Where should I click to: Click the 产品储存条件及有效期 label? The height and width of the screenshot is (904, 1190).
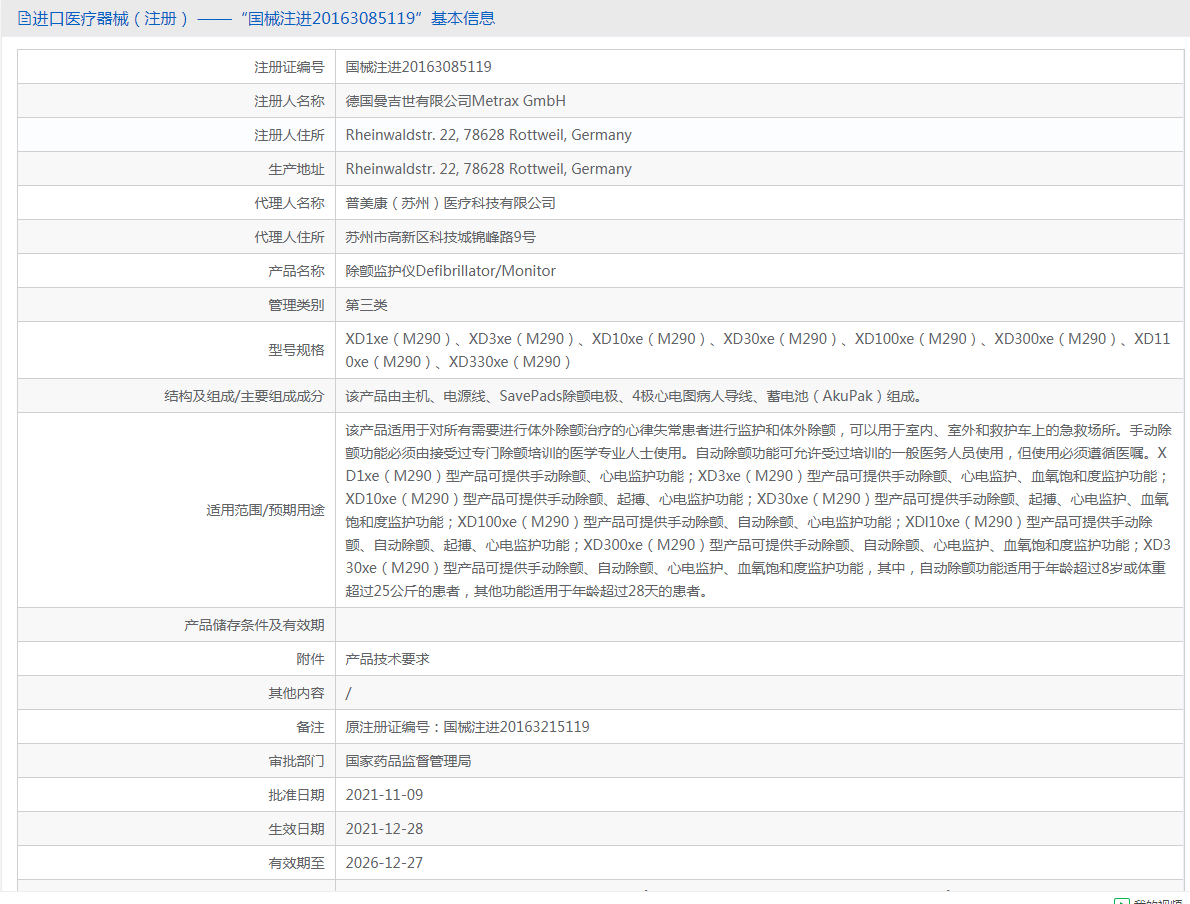(254, 625)
